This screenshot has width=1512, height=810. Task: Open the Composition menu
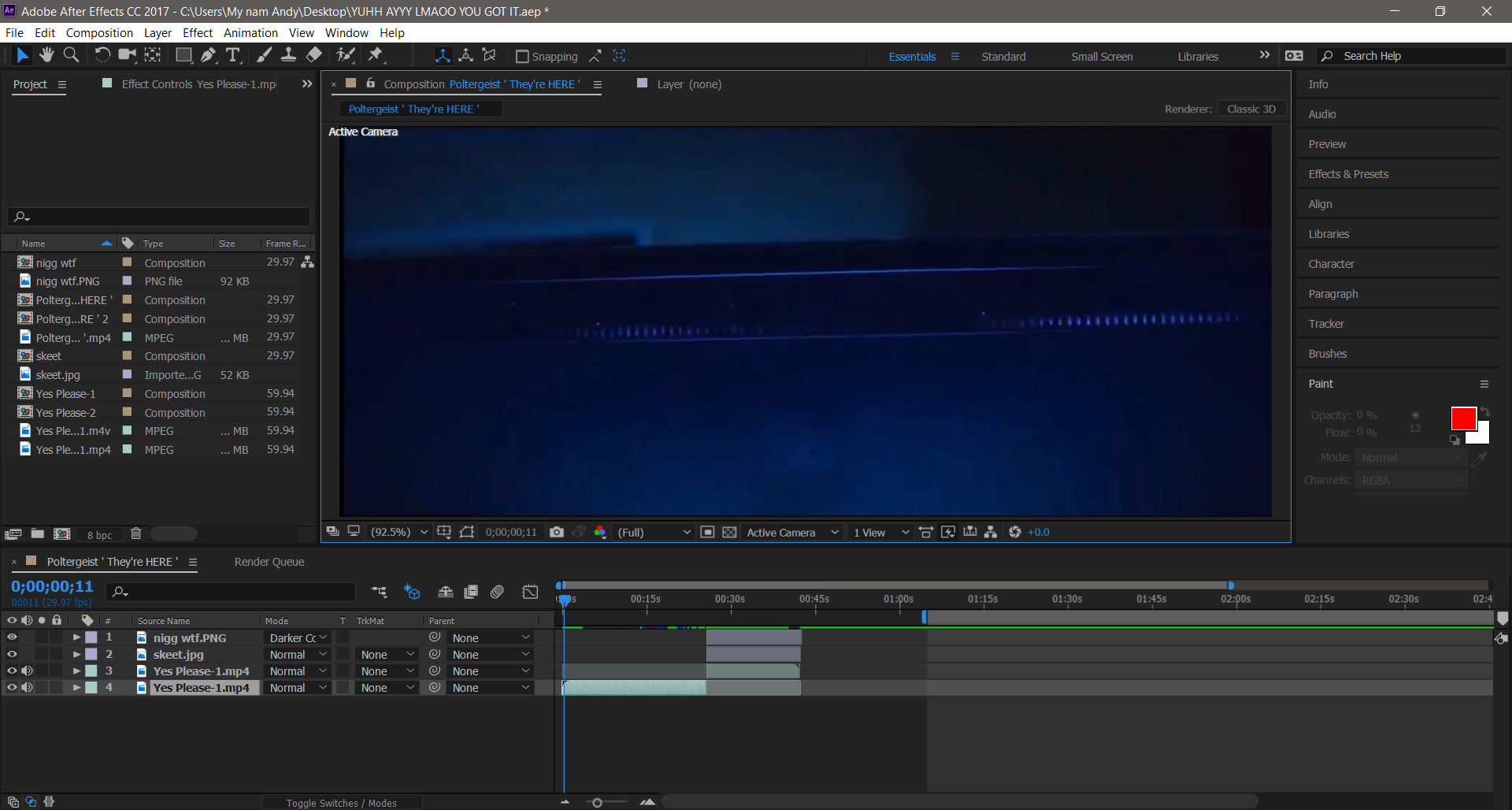[99, 32]
